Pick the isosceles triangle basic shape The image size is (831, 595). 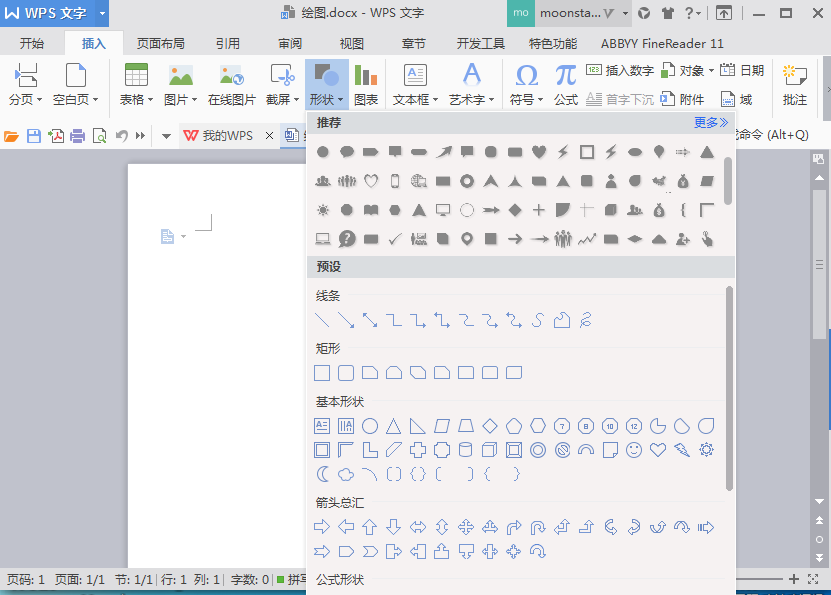coord(393,426)
